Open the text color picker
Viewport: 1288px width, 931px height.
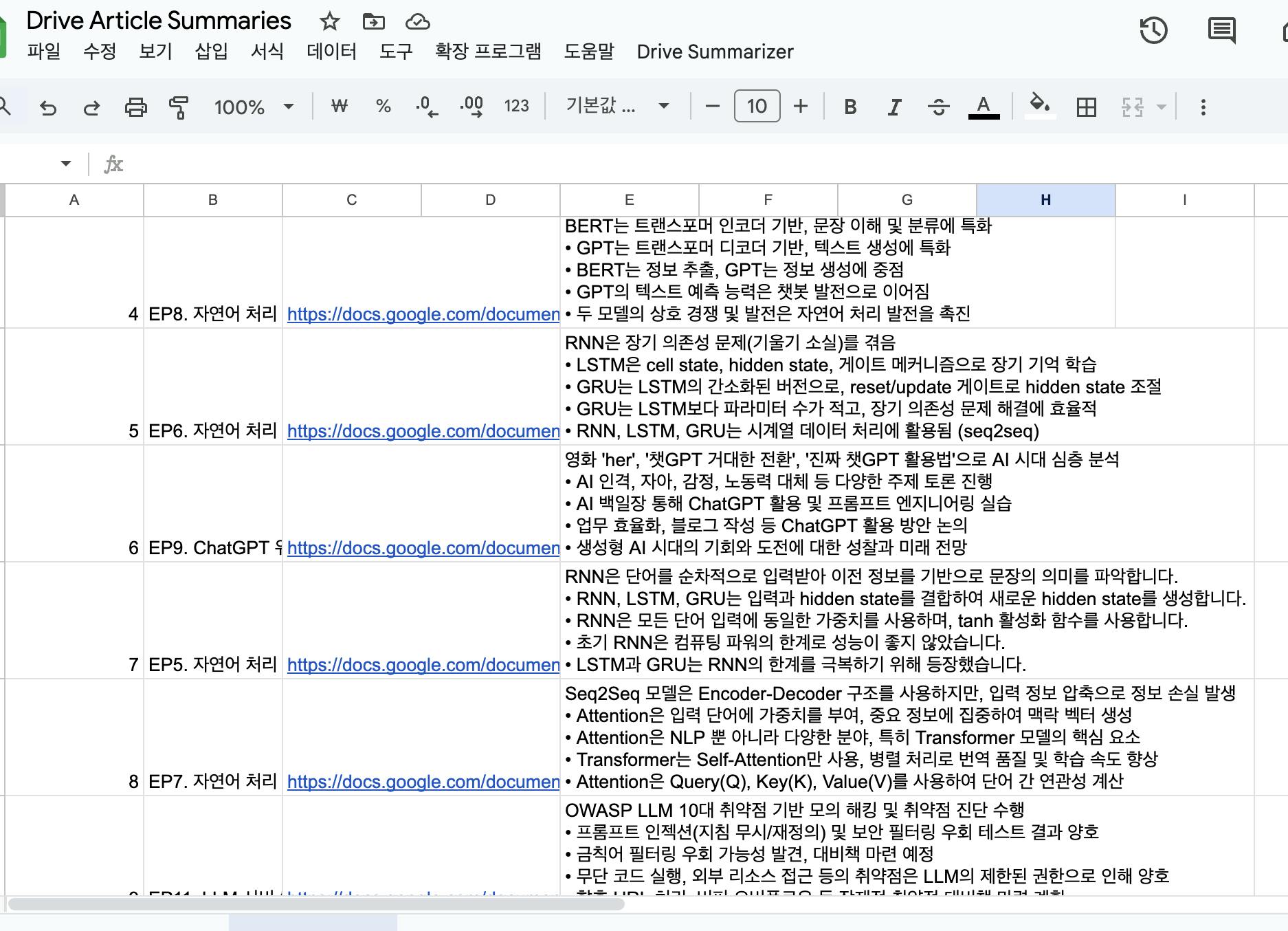[x=984, y=107]
